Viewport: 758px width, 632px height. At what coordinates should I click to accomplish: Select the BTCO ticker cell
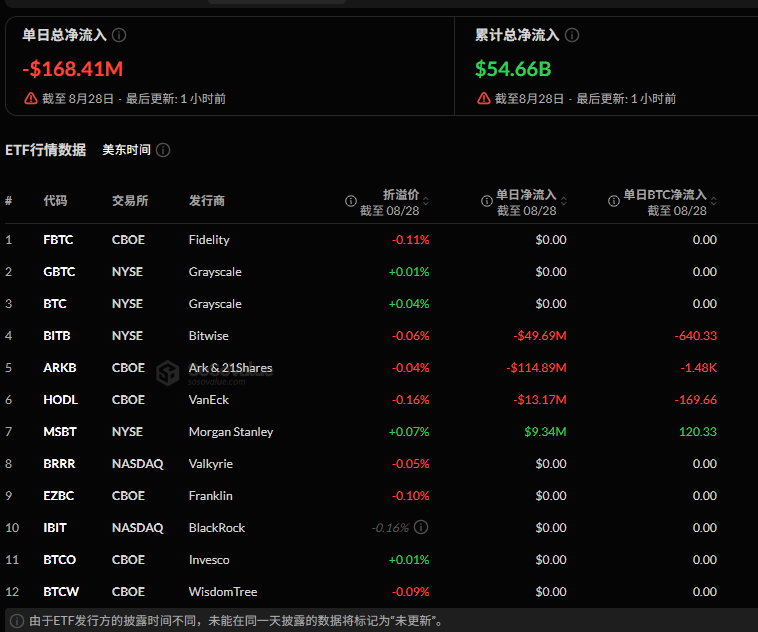(x=59, y=560)
